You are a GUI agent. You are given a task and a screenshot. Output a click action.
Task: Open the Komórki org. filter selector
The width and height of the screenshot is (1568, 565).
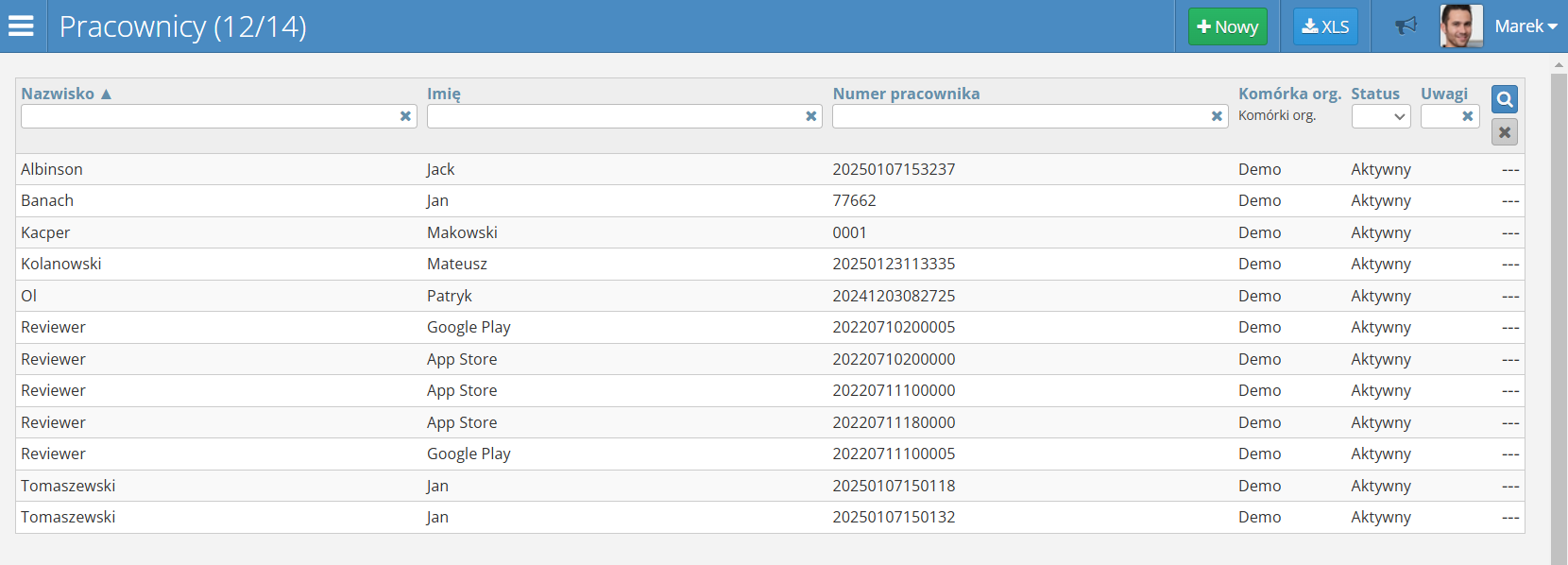pyautogui.click(x=1277, y=115)
